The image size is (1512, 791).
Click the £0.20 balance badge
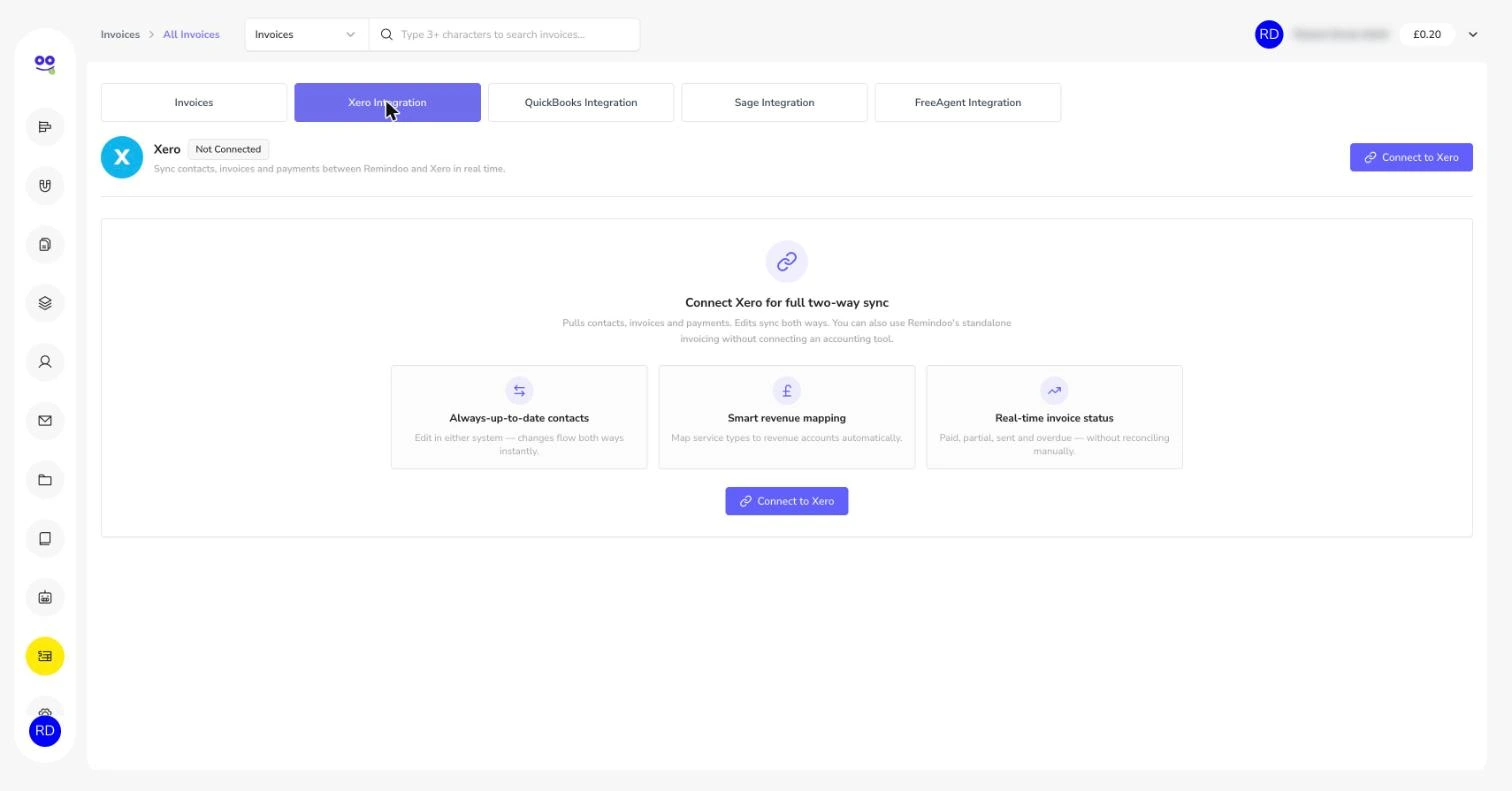point(1427,35)
